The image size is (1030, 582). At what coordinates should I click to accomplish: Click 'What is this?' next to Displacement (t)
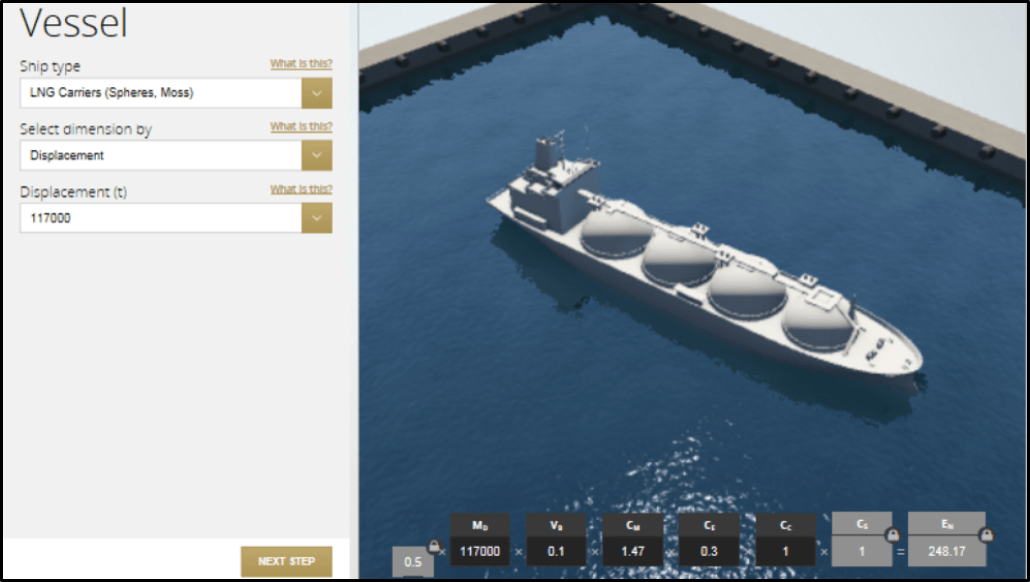click(301, 189)
